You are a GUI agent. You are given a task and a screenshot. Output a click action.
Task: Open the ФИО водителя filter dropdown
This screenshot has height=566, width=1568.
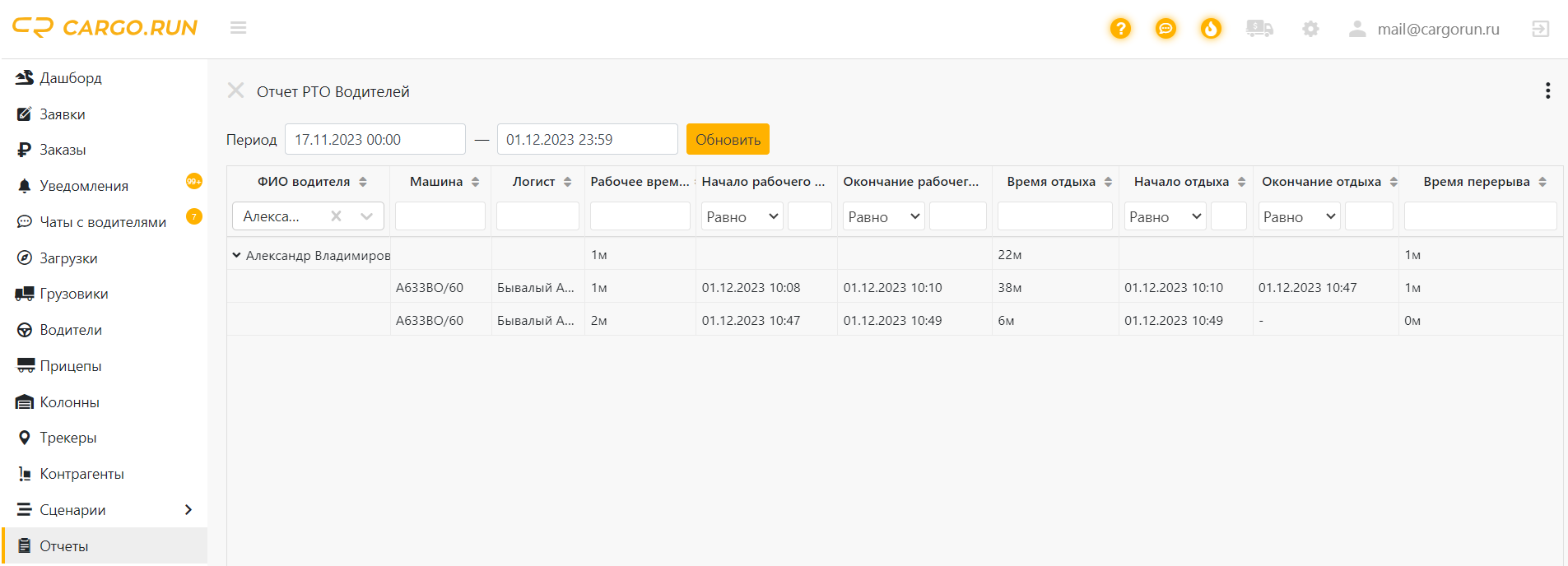[x=366, y=216]
